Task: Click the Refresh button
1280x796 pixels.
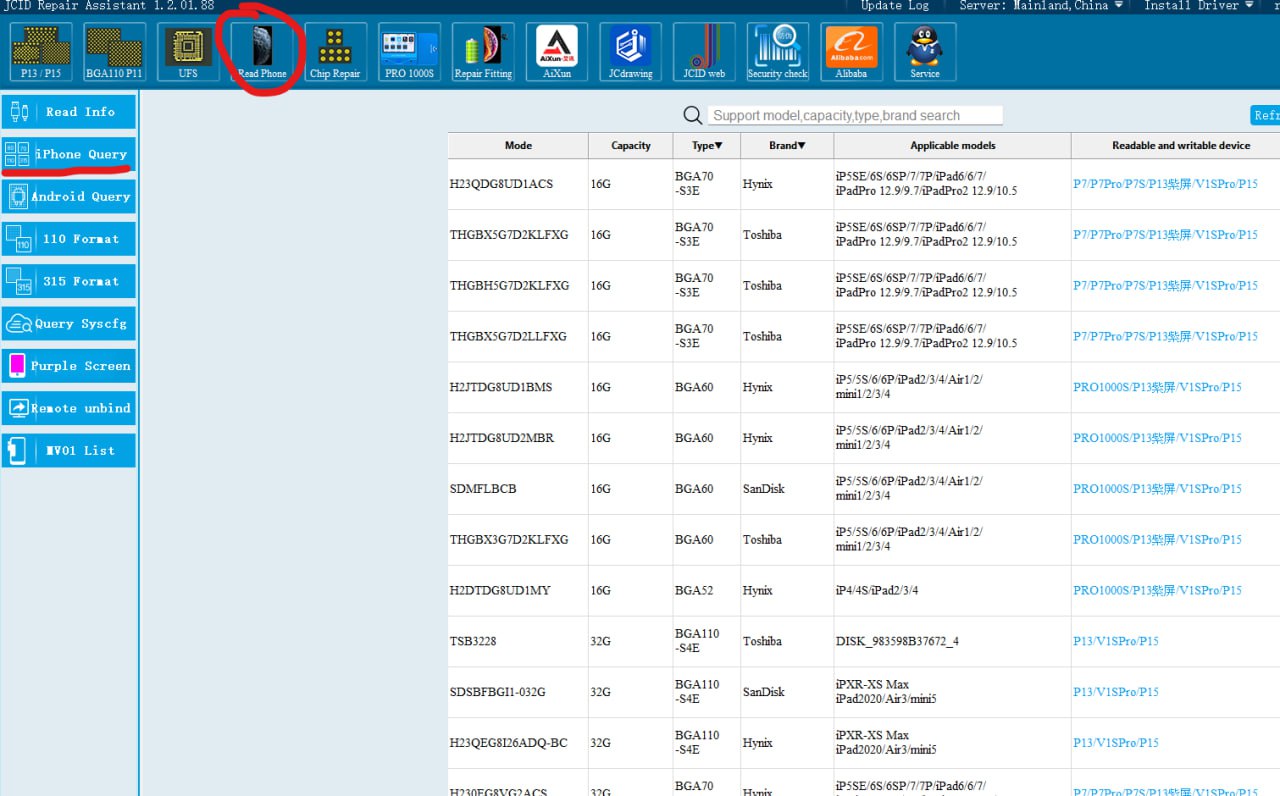Action: pyautogui.click(x=1265, y=115)
